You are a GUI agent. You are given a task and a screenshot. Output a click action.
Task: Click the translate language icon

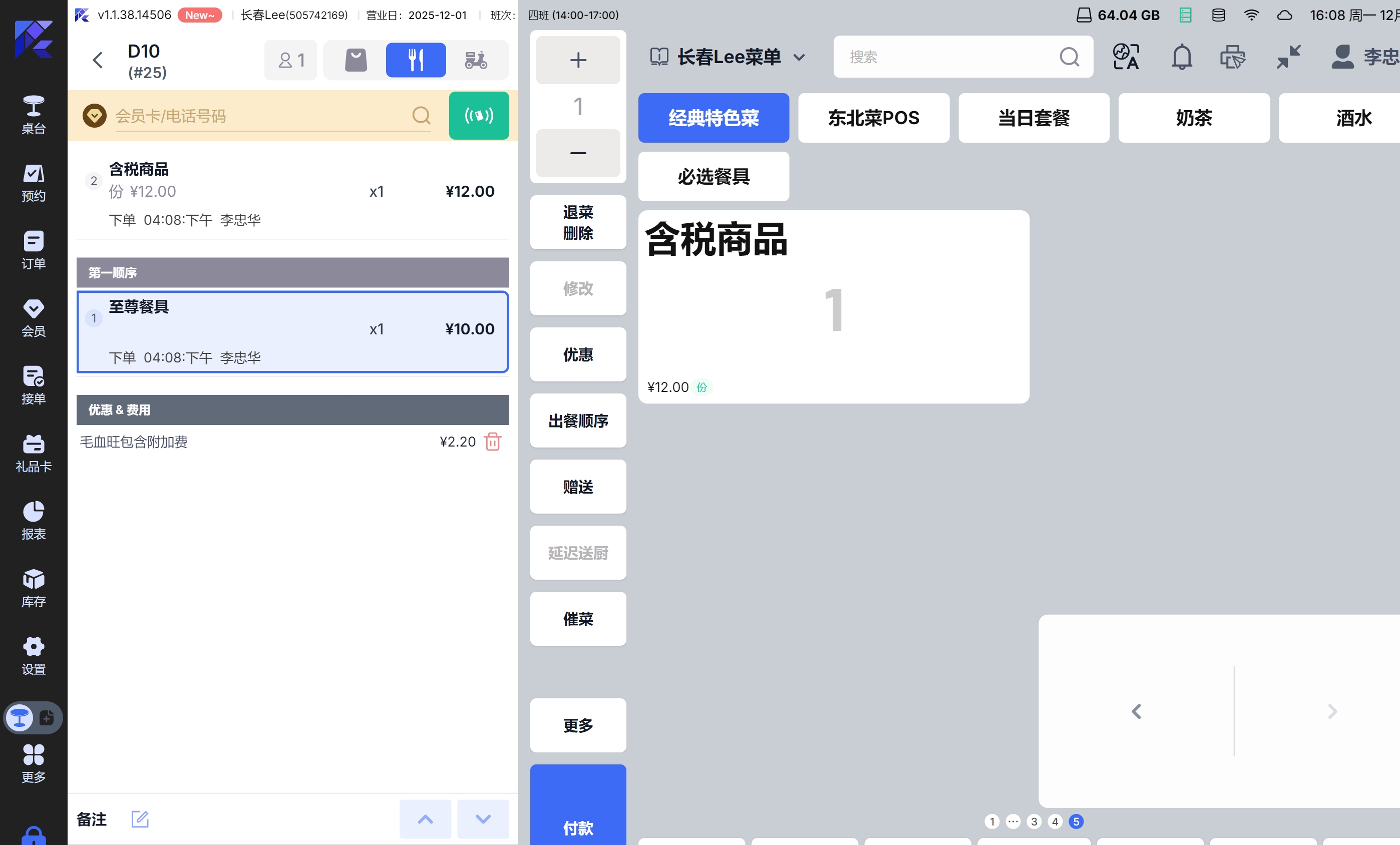pos(1126,57)
